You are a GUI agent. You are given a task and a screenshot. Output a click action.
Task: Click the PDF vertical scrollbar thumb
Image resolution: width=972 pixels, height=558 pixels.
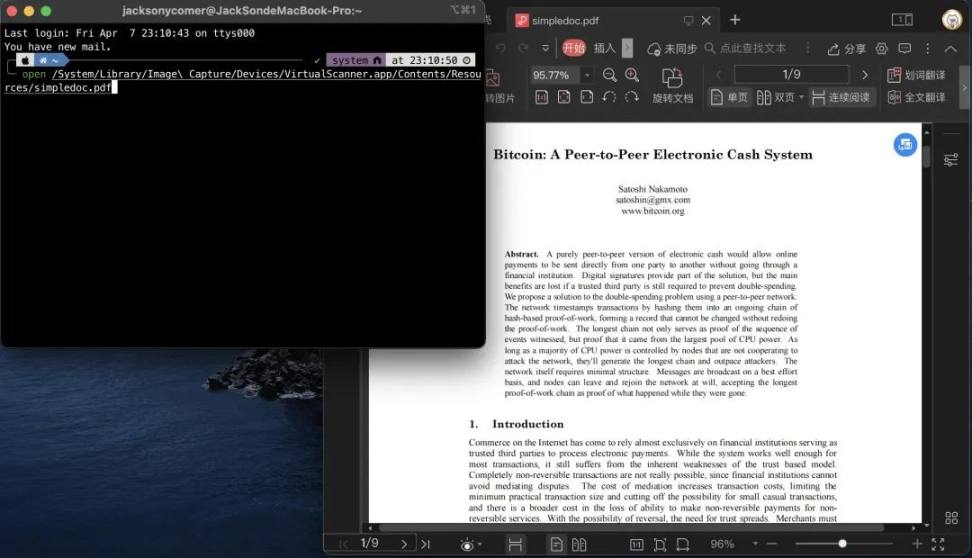(x=926, y=156)
